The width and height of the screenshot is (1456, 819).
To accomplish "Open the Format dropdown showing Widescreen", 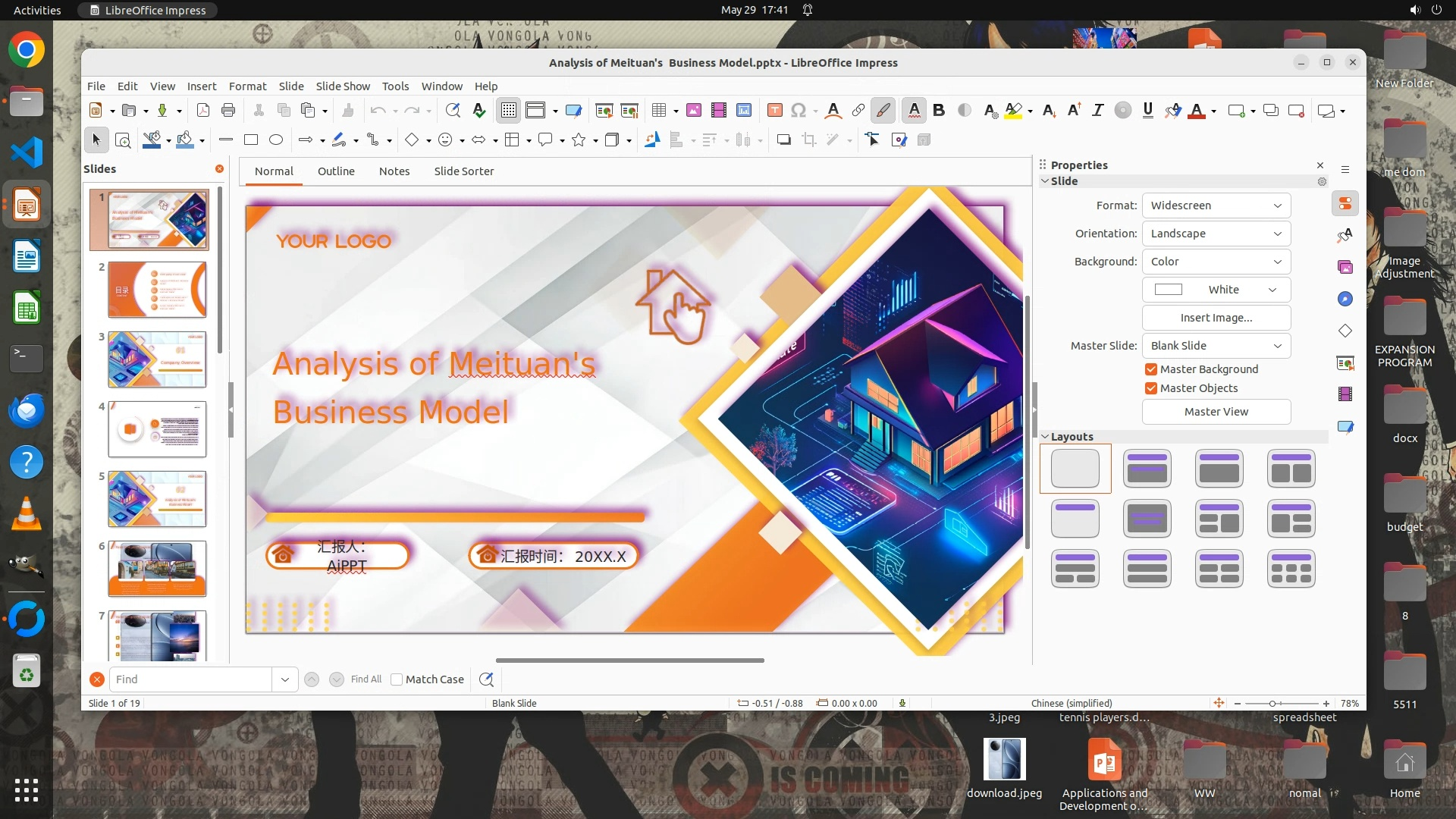I will coord(1216,206).
